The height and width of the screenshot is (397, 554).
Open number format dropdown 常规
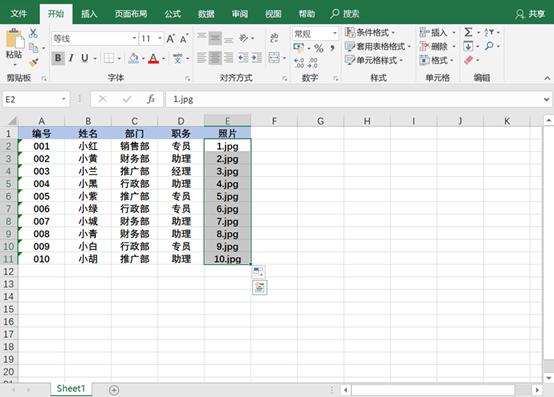tap(335, 34)
